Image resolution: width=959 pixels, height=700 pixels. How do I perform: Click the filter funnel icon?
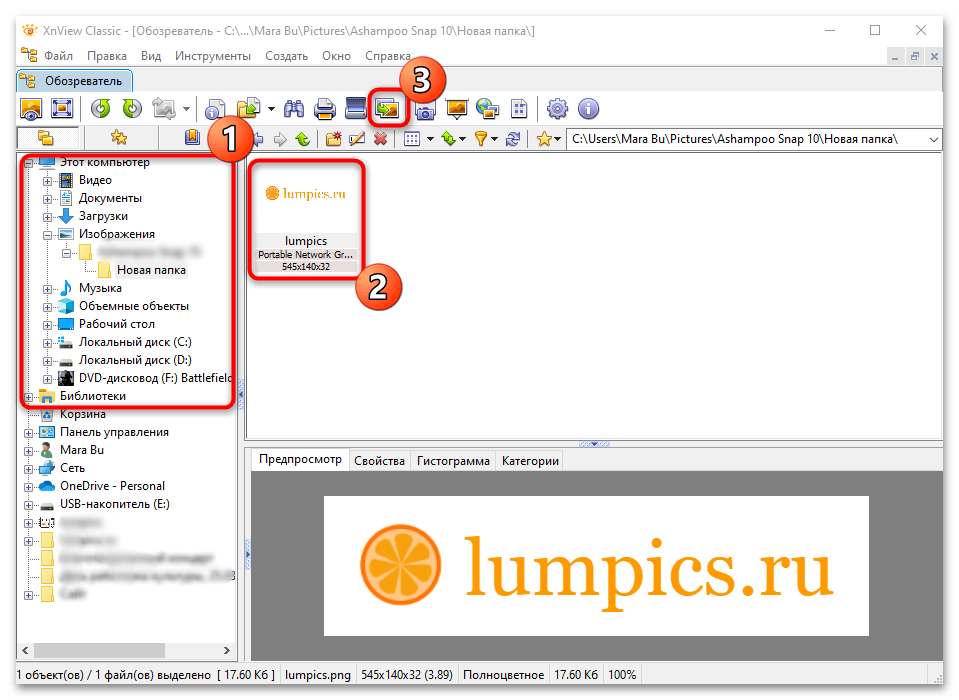pyautogui.click(x=481, y=139)
